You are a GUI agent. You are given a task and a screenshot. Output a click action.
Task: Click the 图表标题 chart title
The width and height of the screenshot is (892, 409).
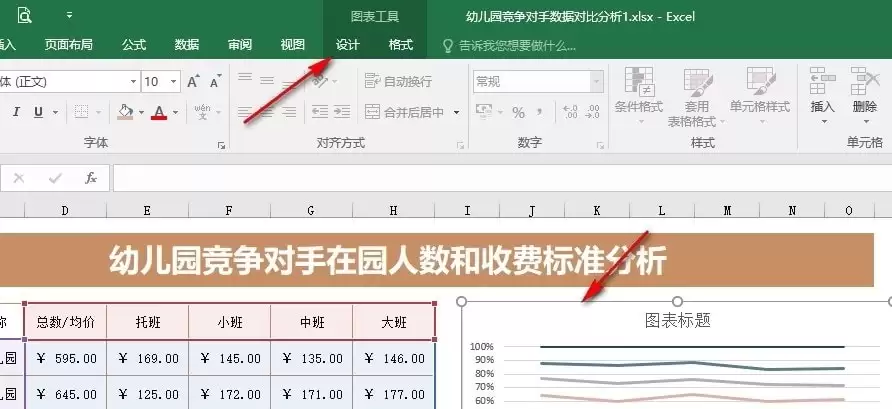[678, 320]
